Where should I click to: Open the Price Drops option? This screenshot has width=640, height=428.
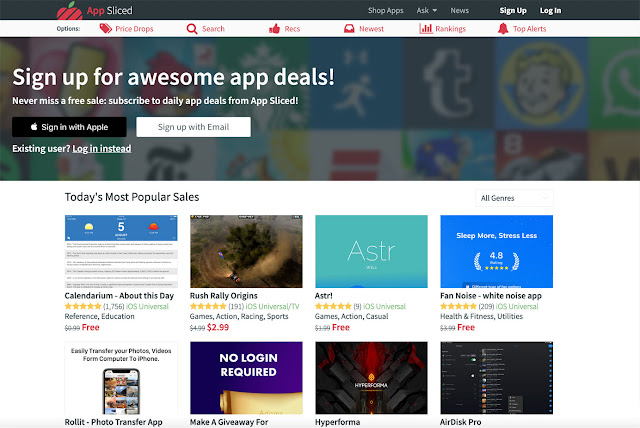[134, 29]
